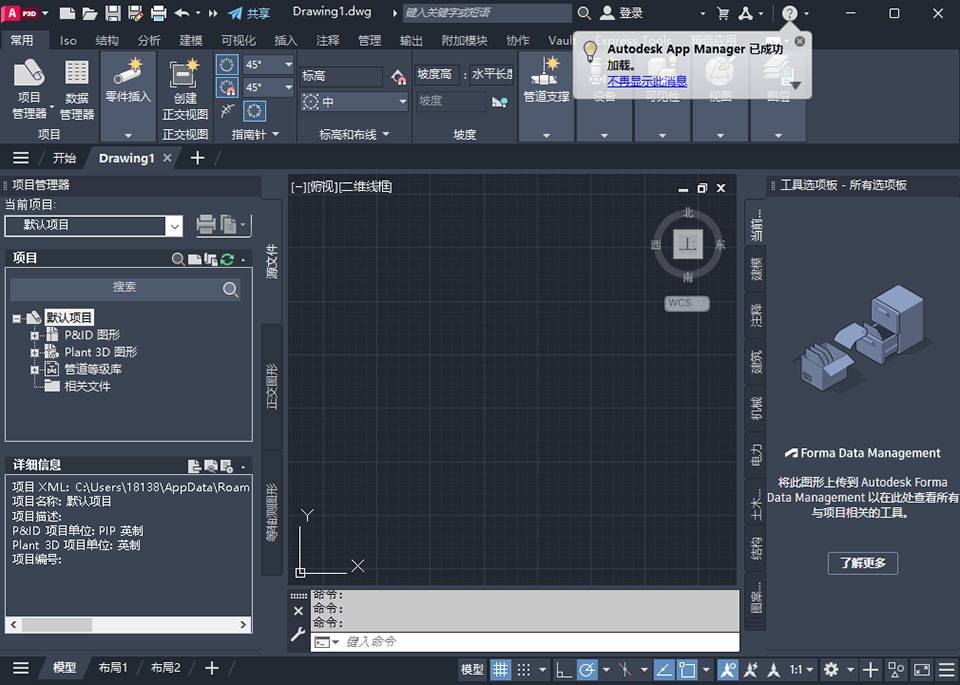The width and height of the screenshot is (960, 685).
Task: Toggle snap mode dotted grid button
Action: pyautogui.click(x=523, y=669)
